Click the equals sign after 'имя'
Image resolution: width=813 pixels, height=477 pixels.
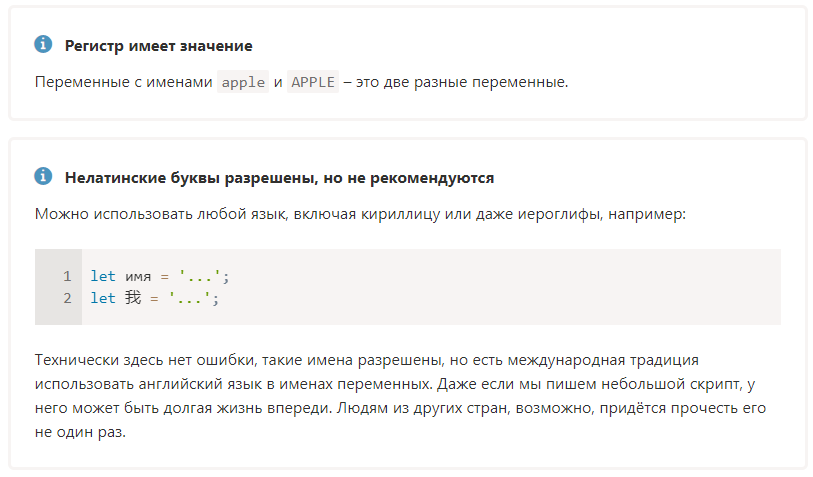pyautogui.click(x=164, y=277)
